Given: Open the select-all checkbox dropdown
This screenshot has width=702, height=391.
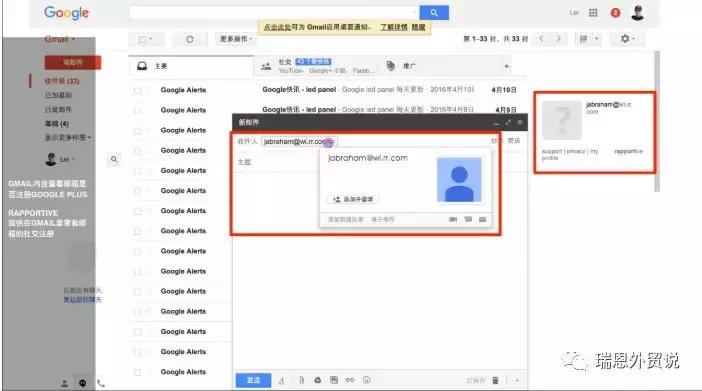Looking at the screenshot, I should (146, 39).
